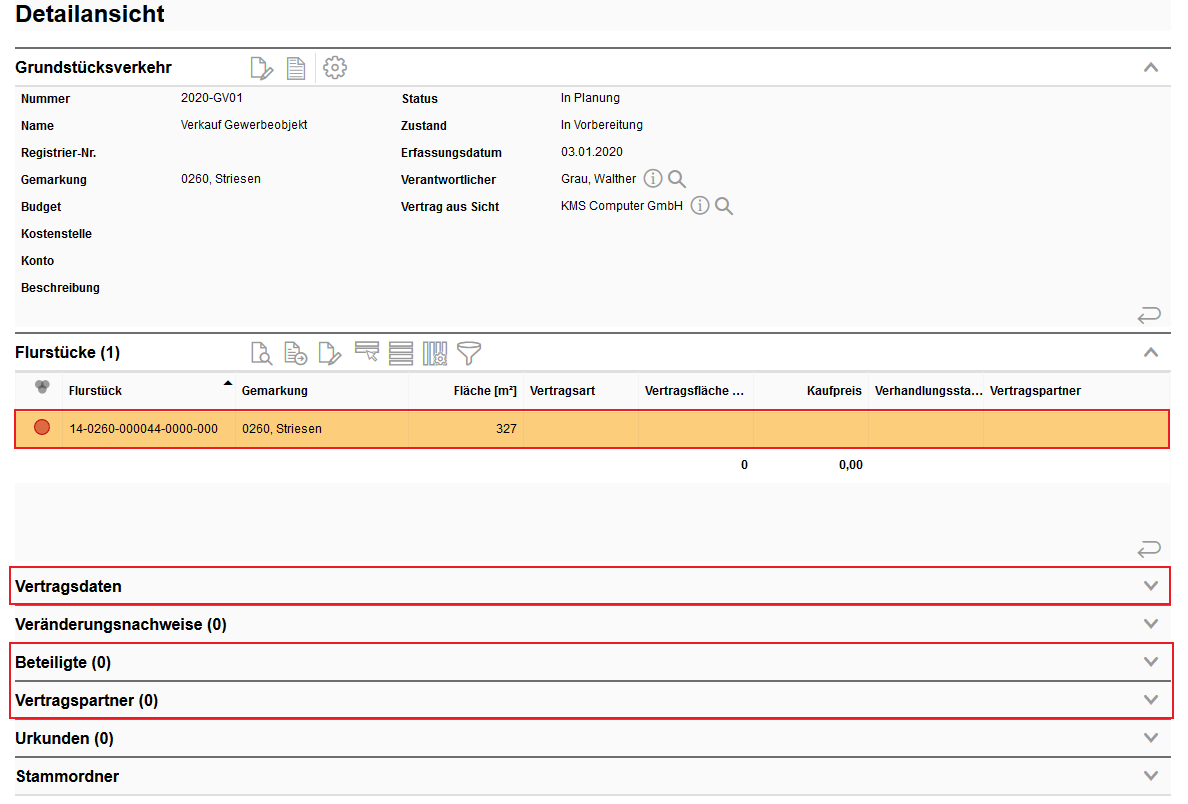1188x804 pixels.
Task: Click the edit document icon in Grundstücksverkehr
Action: point(261,68)
